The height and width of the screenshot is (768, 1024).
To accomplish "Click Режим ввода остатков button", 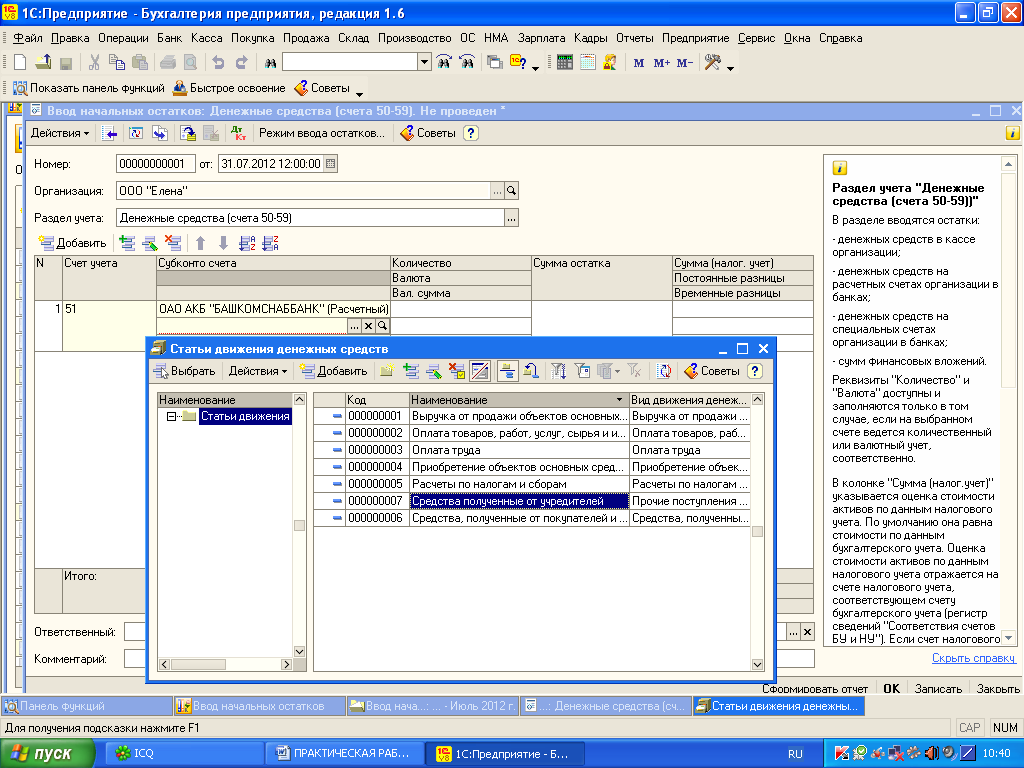I will pos(322,133).
